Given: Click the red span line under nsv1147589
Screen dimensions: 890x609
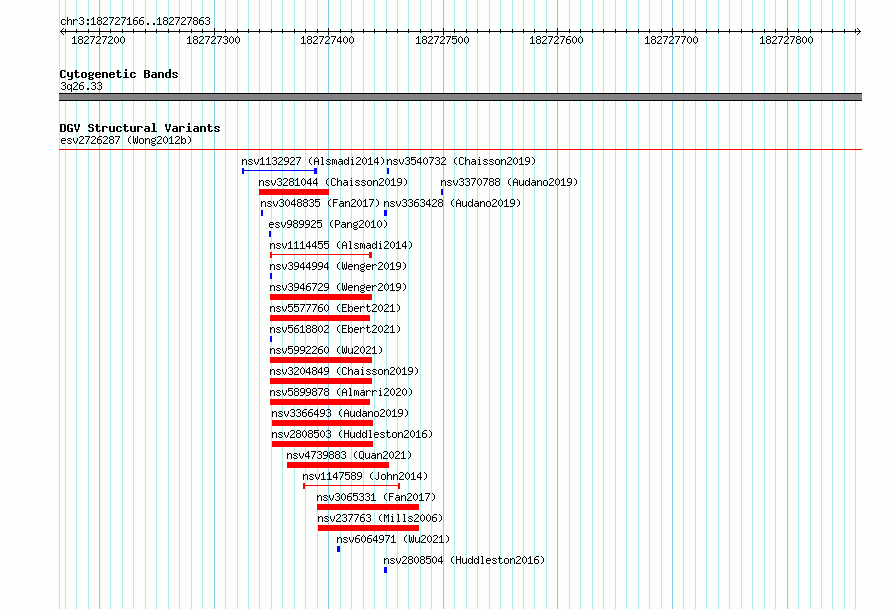Looking at the screenshot, I should (x=351, y=486).
